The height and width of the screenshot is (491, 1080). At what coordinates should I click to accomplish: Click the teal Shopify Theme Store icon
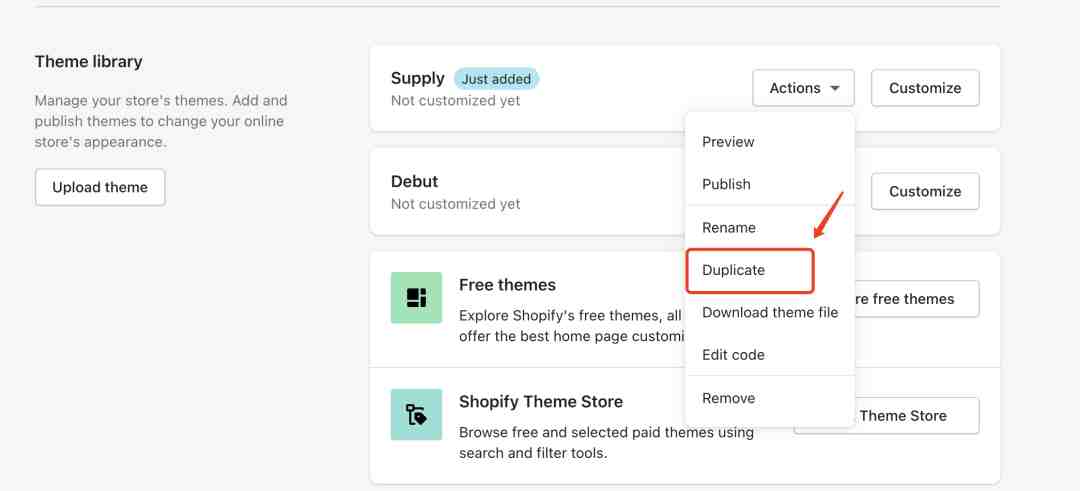click(416, 414)
